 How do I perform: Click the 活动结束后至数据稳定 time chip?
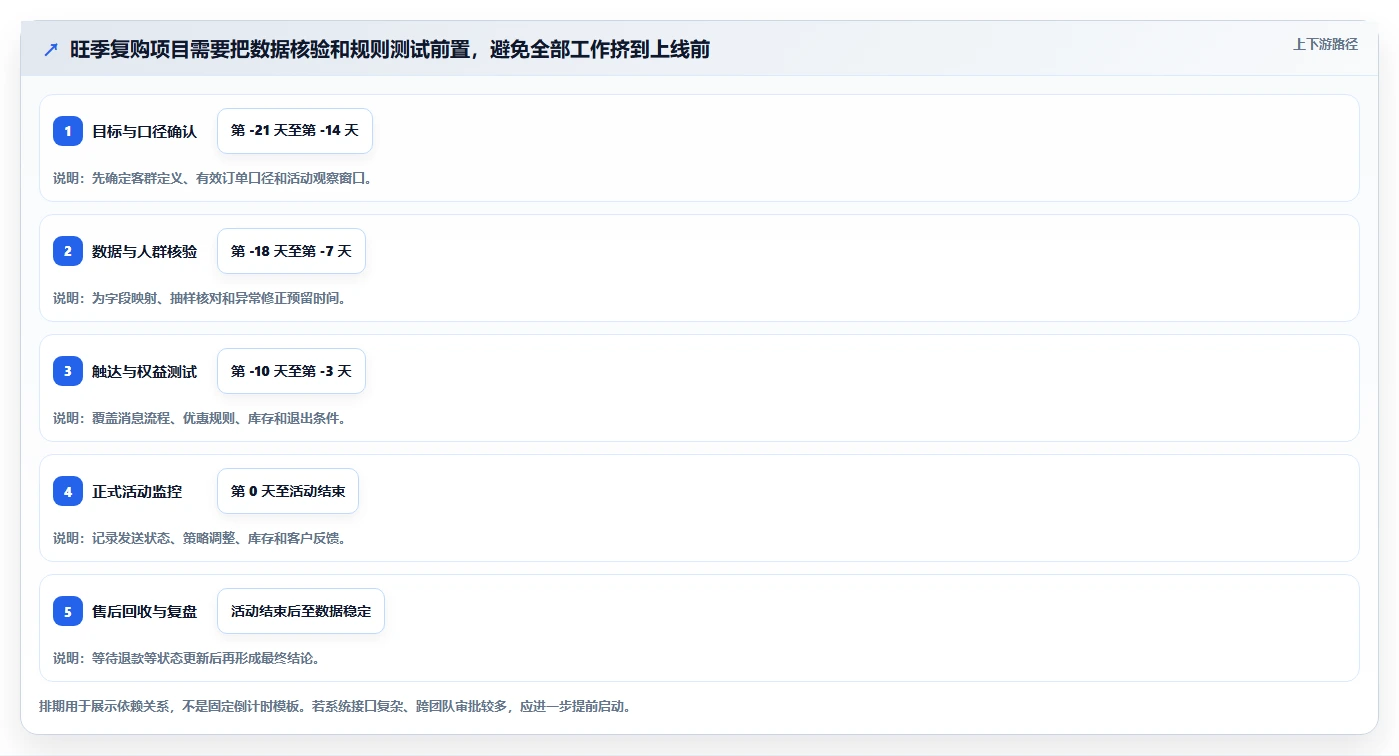pyautogui.click(x=301, y=611)
